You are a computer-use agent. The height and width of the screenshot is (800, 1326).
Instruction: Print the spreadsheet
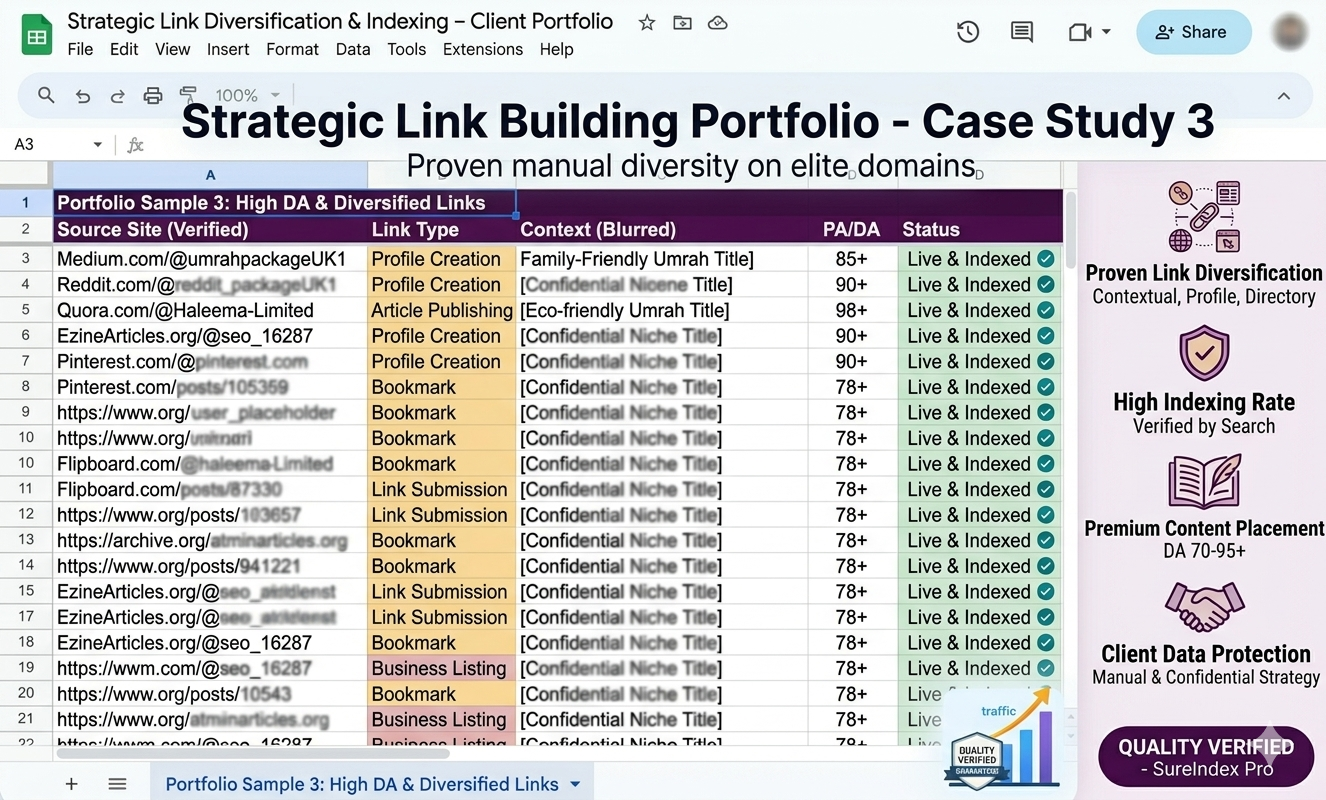[x=152, y=95]
